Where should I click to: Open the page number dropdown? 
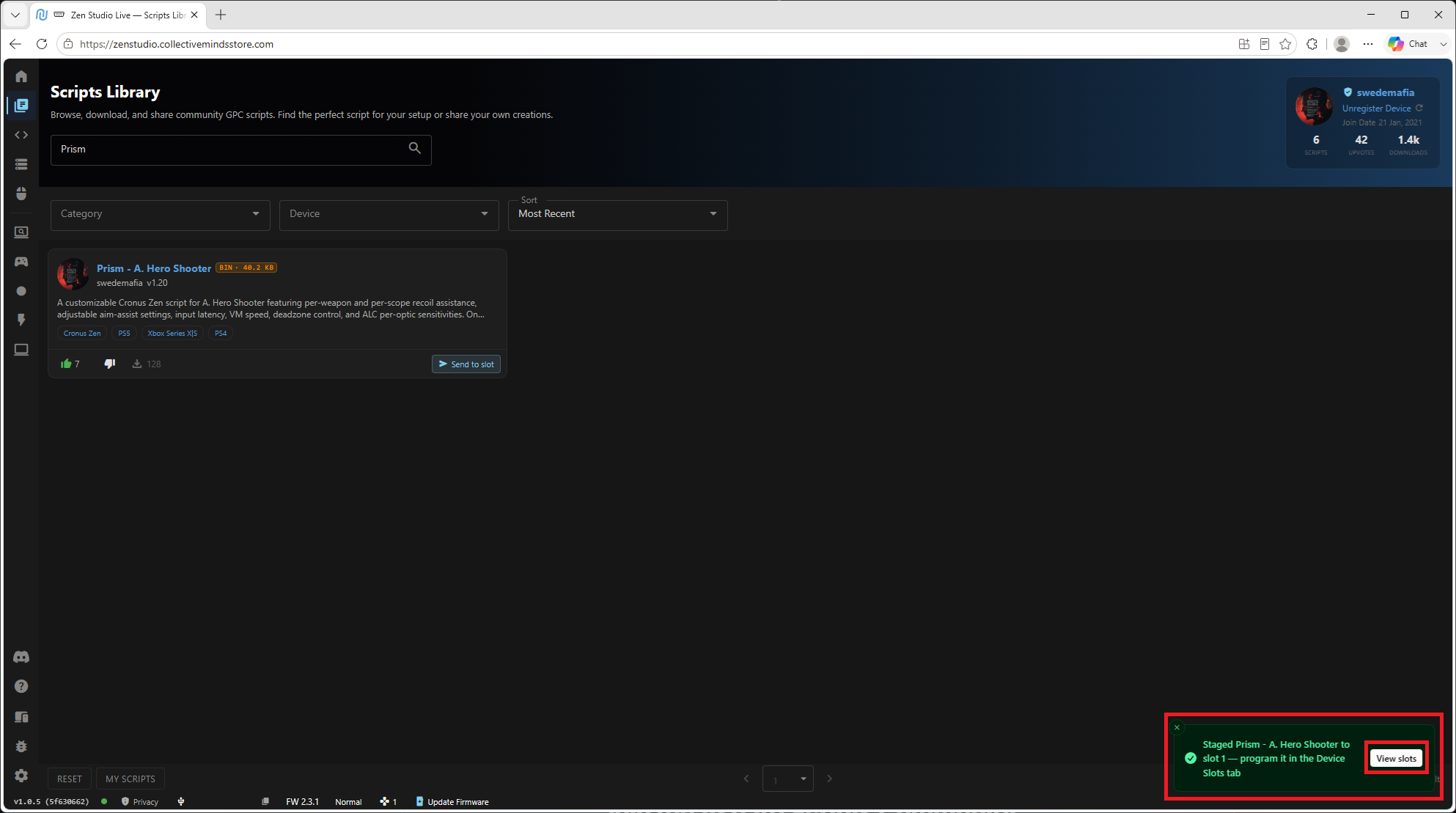point(788,779)
